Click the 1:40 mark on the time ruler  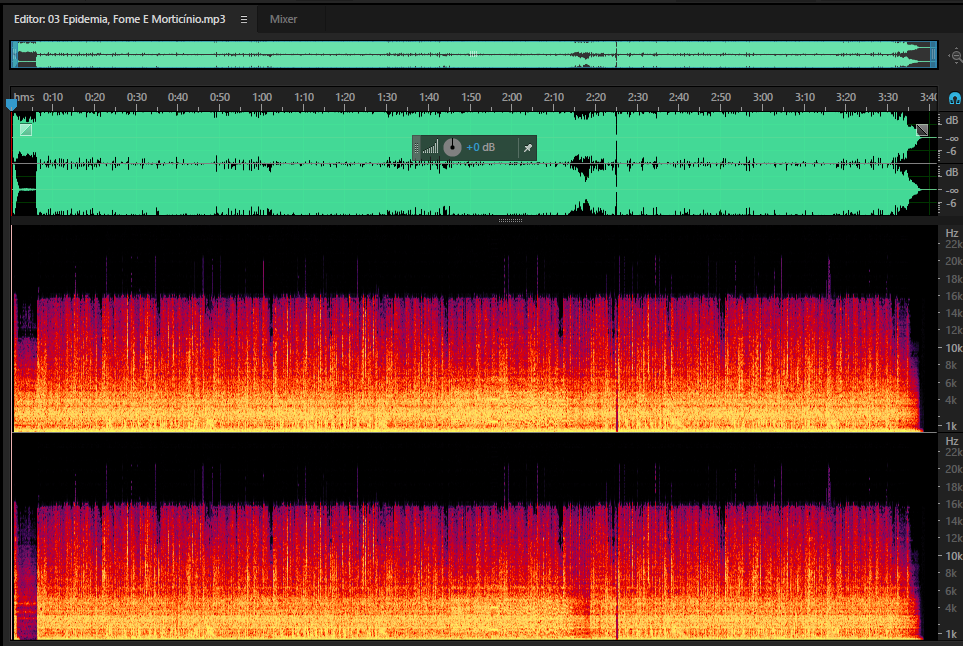point(429,97)
